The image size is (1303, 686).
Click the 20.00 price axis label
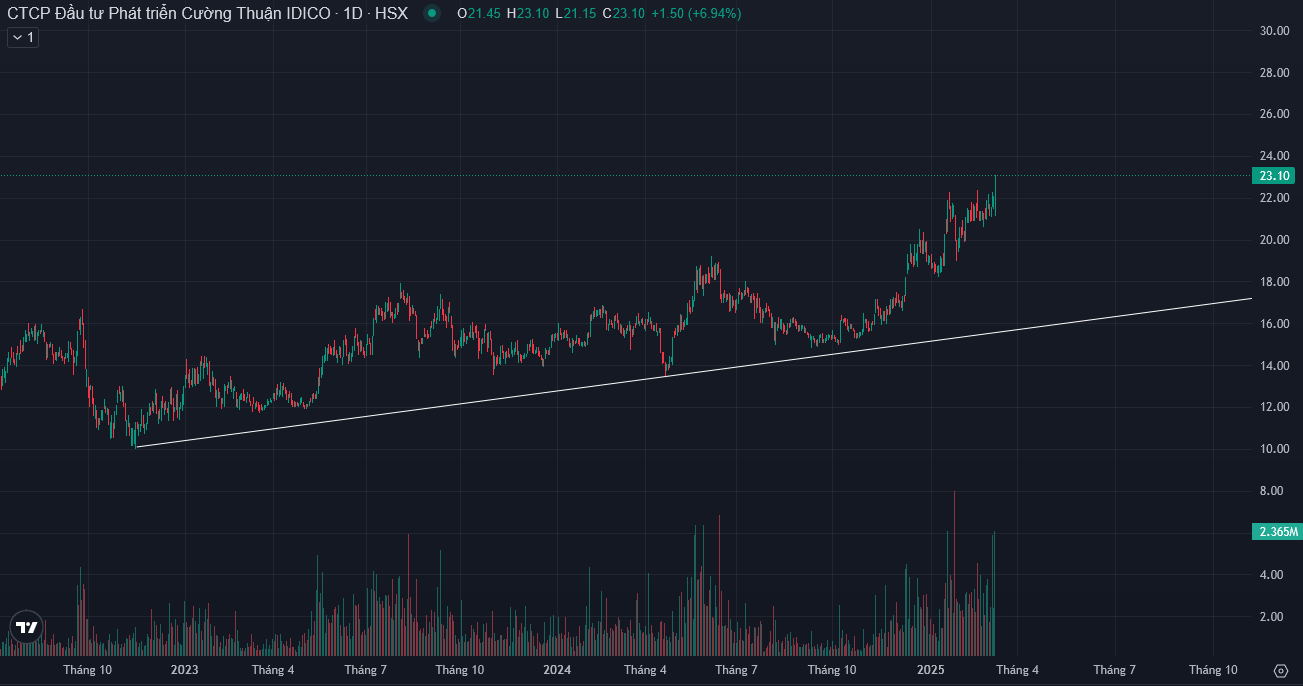click(x=1274, y=240)
